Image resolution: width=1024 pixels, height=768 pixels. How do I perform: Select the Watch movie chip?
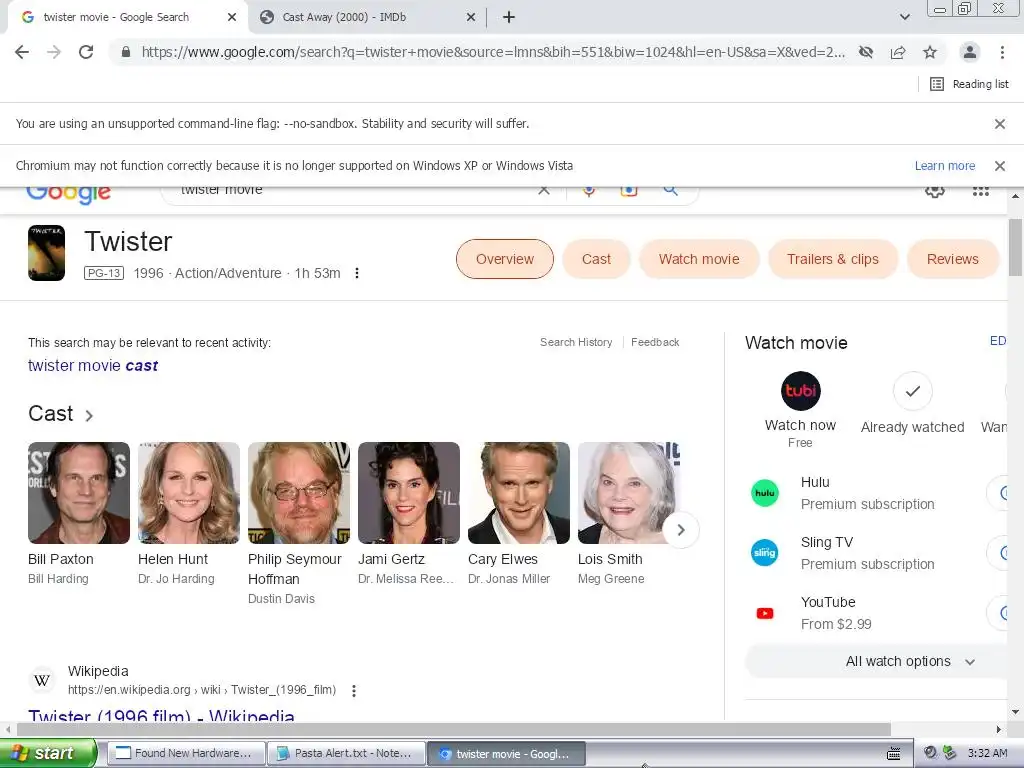click(699, 259)
